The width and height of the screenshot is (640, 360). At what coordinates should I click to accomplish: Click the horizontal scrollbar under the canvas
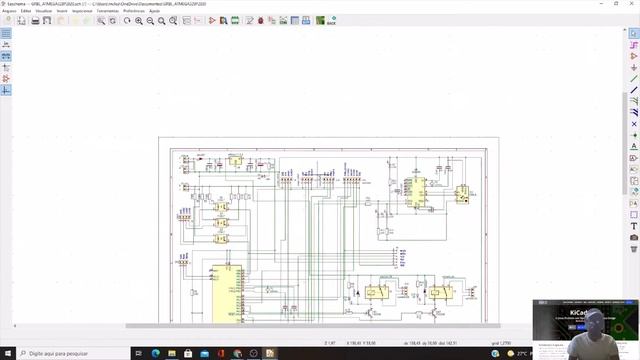click(313, 326)
